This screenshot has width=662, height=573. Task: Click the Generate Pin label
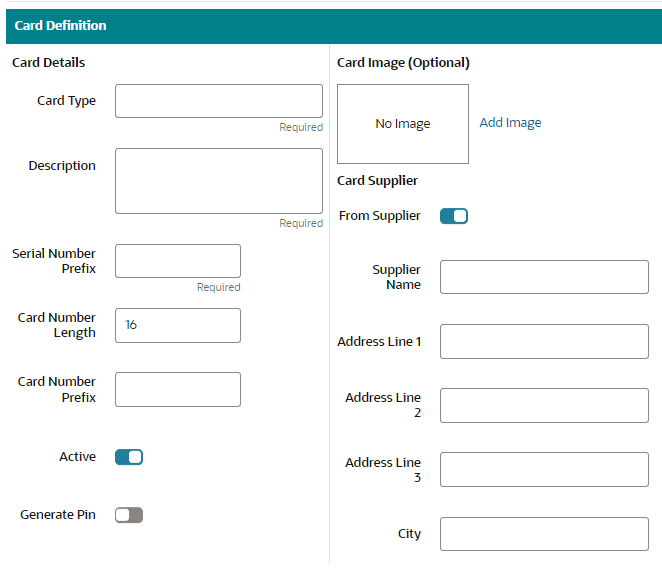pos(58,515)
